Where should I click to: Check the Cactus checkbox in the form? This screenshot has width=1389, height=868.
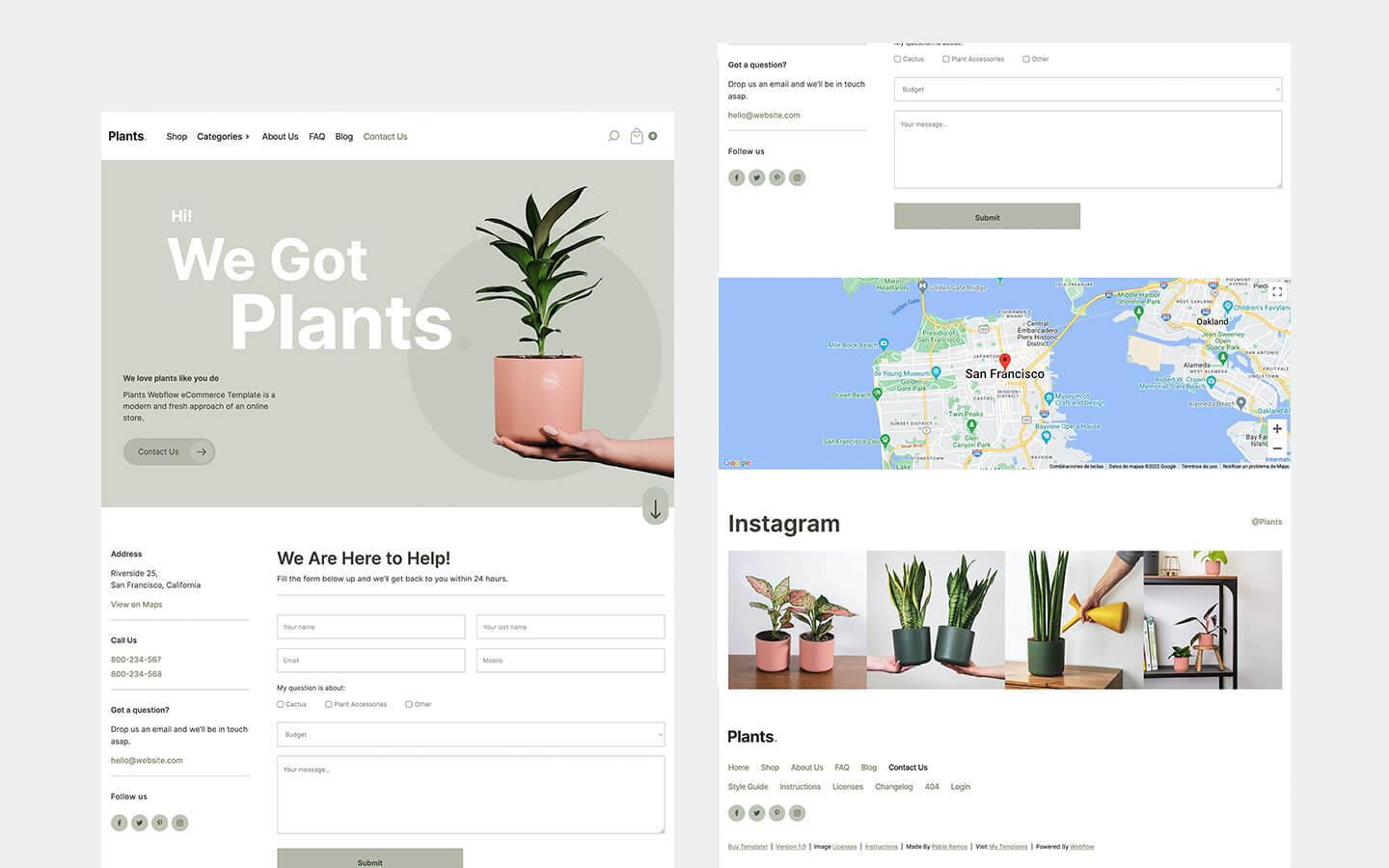coord(280,704)
